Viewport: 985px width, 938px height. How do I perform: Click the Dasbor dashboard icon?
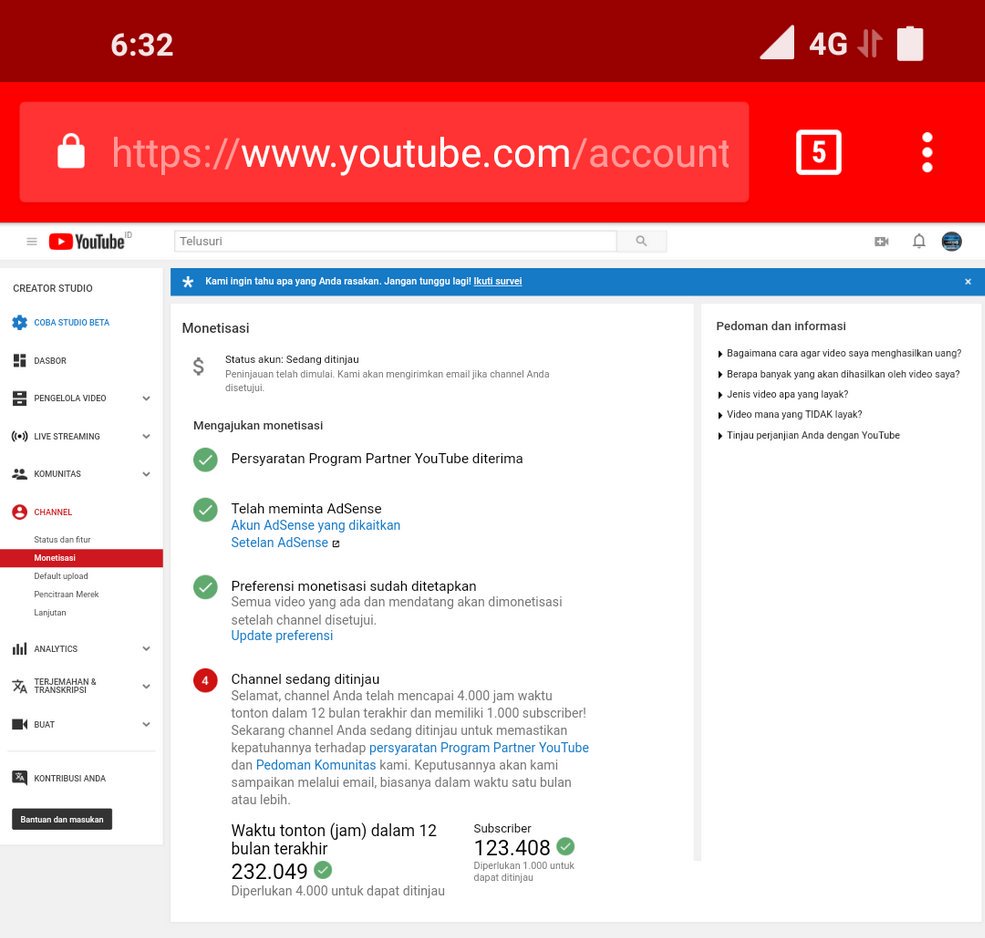coord(19,360)
